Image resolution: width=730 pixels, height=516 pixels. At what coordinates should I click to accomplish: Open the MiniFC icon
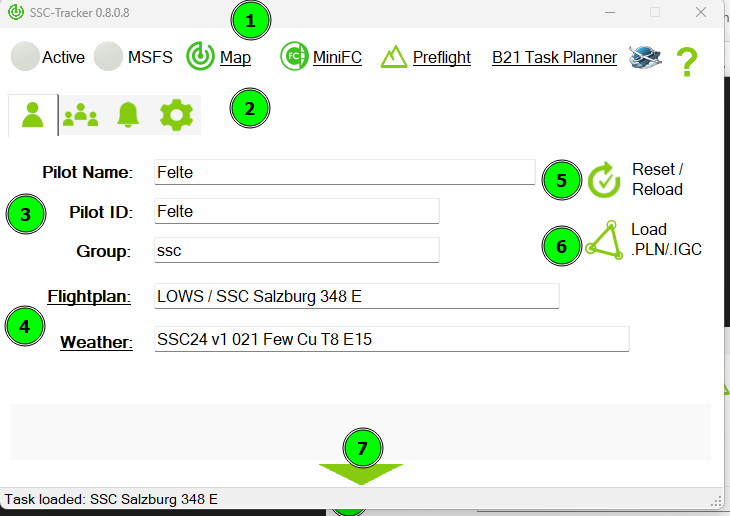[294, 57]
